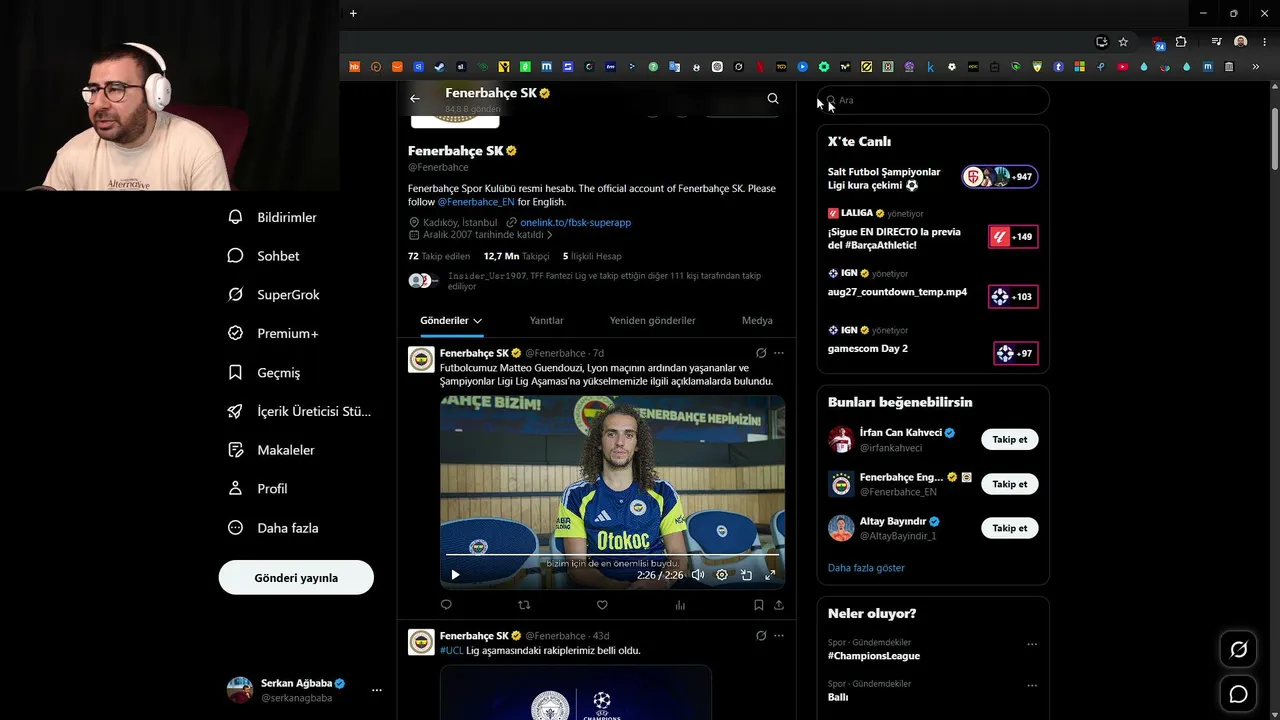Seek on the Guendouzi video progress bar

pyautogui.click(x=612, y=554)
